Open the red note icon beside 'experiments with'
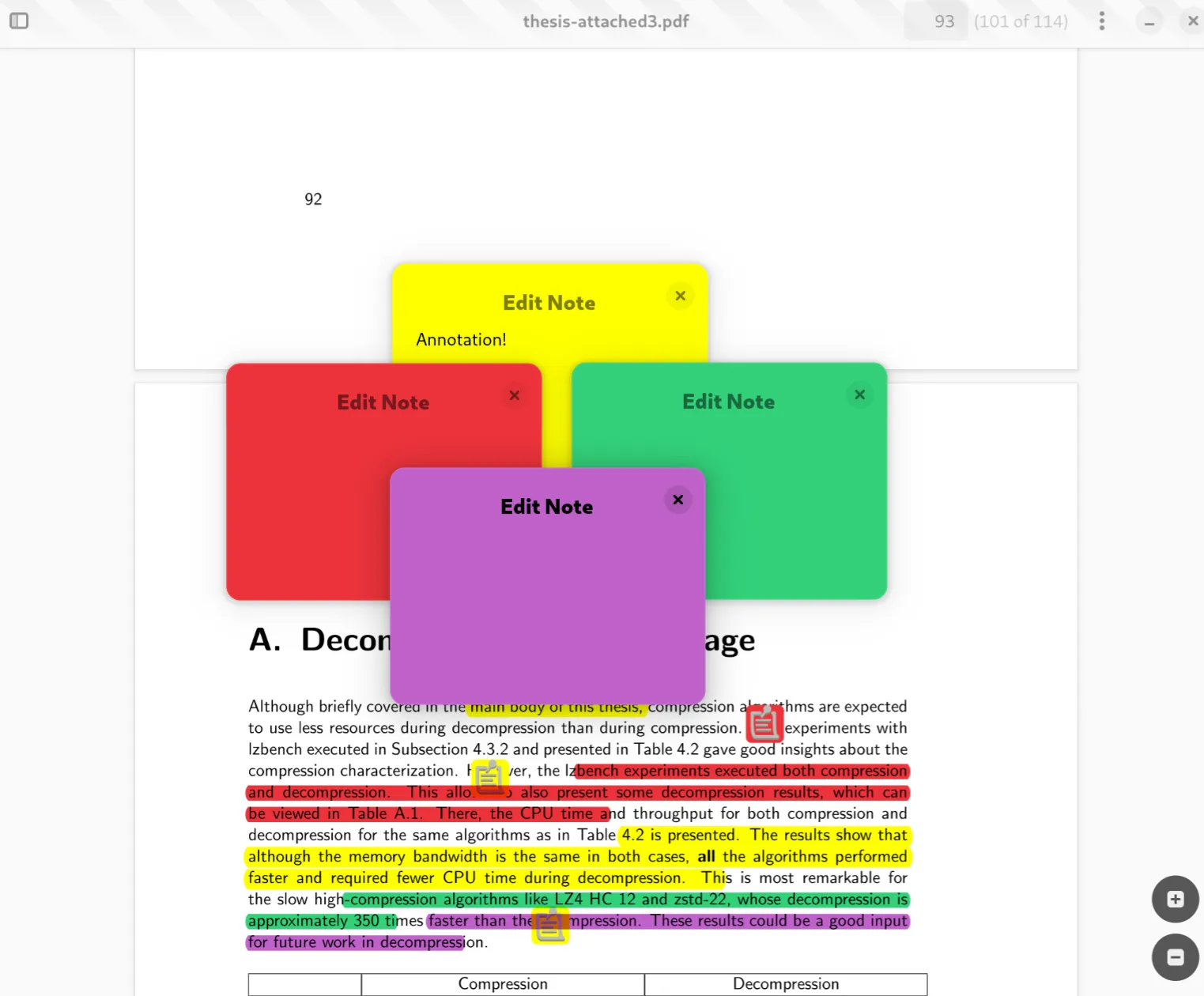 [764, 723]
